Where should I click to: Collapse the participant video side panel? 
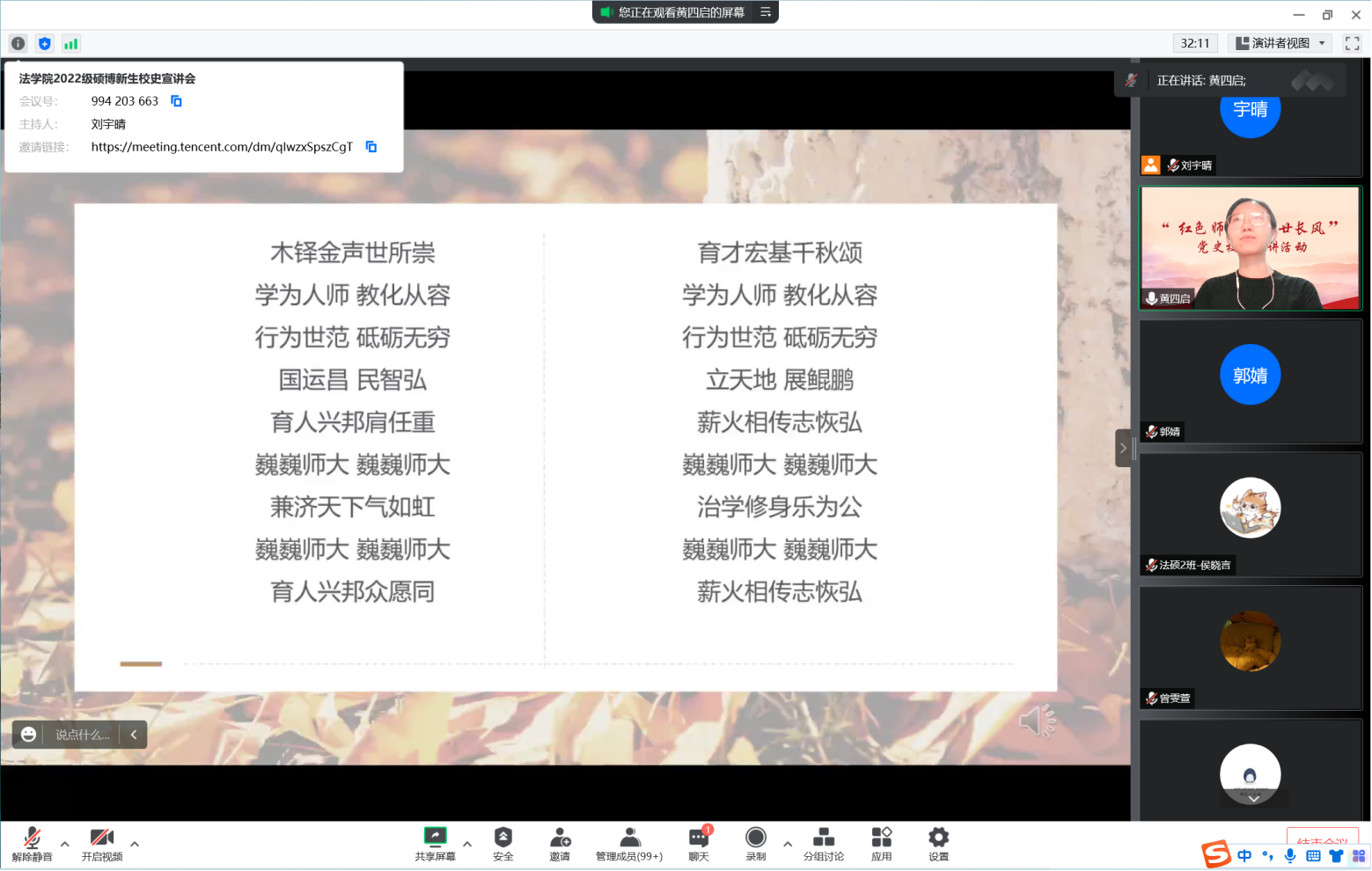(x=1123, y=448)
